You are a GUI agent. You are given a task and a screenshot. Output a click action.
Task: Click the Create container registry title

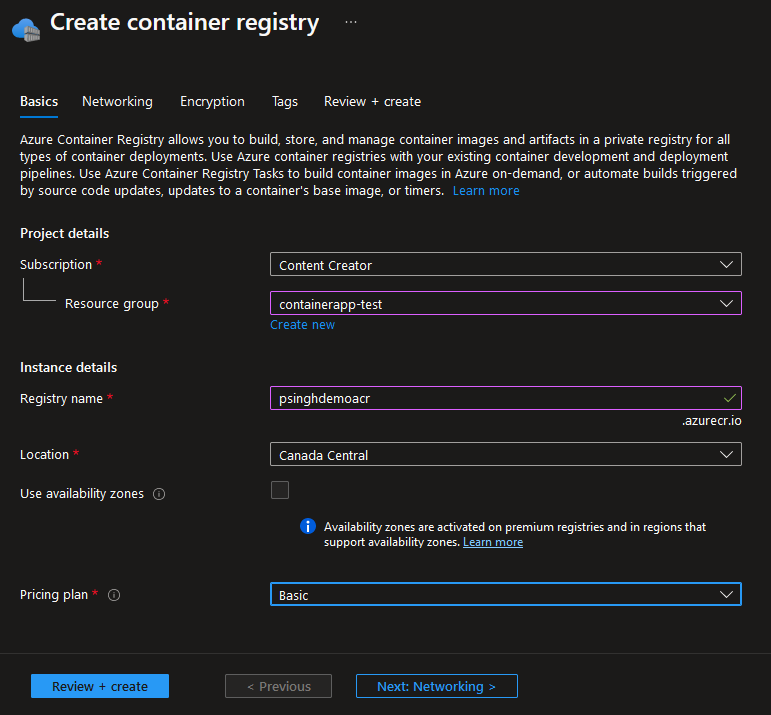click(184, 23)
